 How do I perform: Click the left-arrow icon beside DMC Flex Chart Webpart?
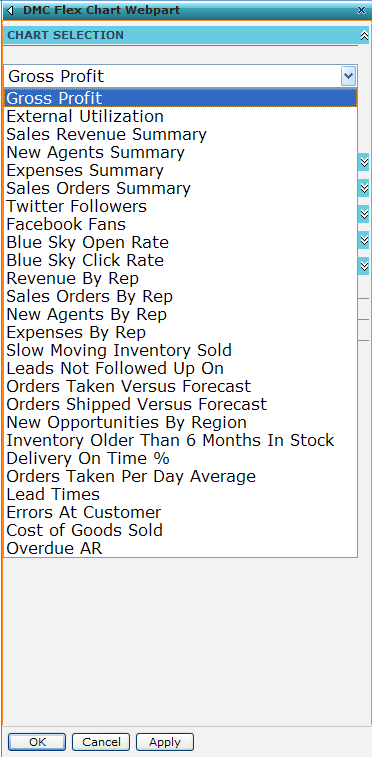coord(11,10)
